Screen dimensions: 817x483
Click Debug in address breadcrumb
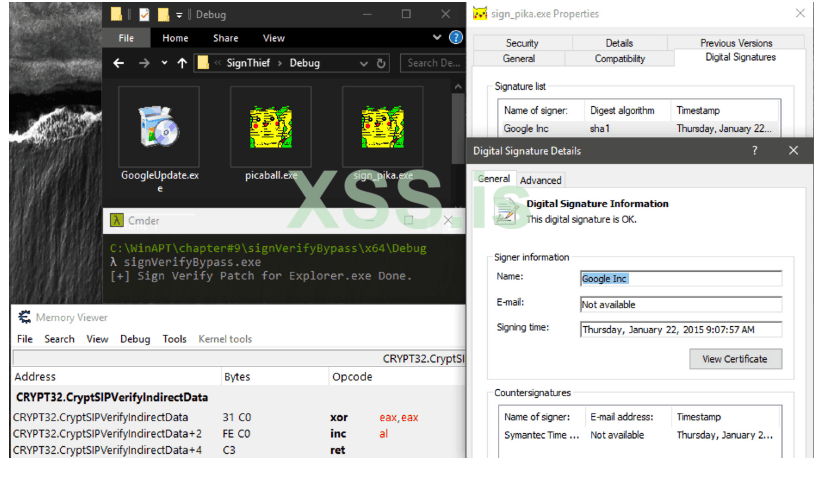305,63
